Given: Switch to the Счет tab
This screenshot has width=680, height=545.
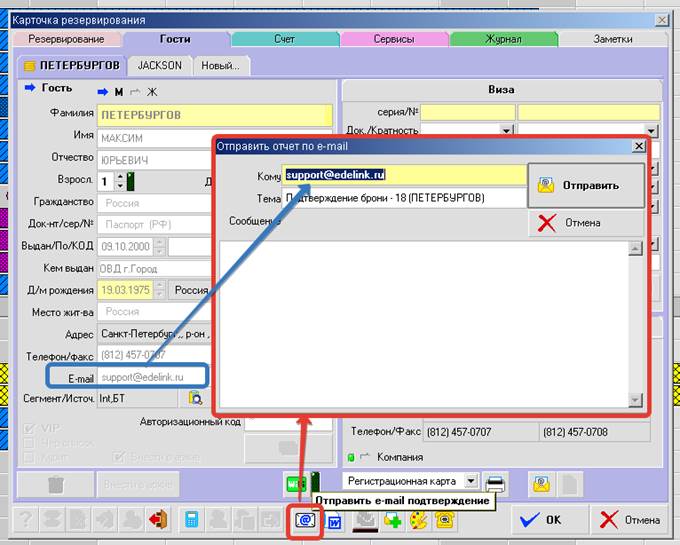Looking at the screenshot, I should point(284,39).
